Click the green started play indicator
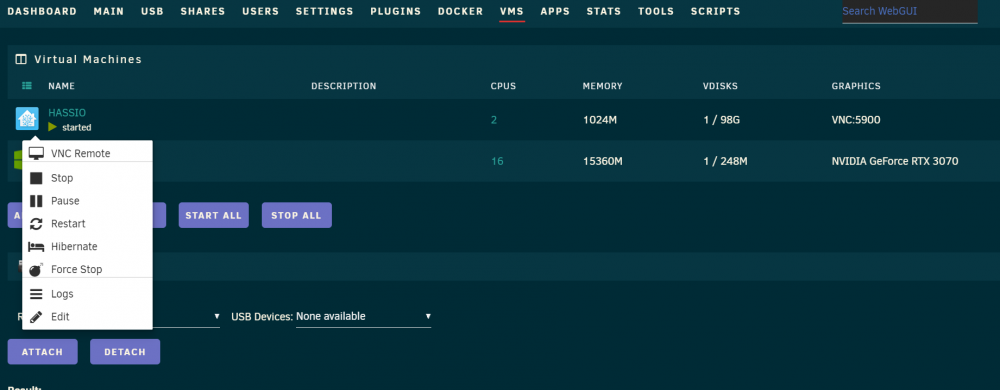 (x=52, y=127)
